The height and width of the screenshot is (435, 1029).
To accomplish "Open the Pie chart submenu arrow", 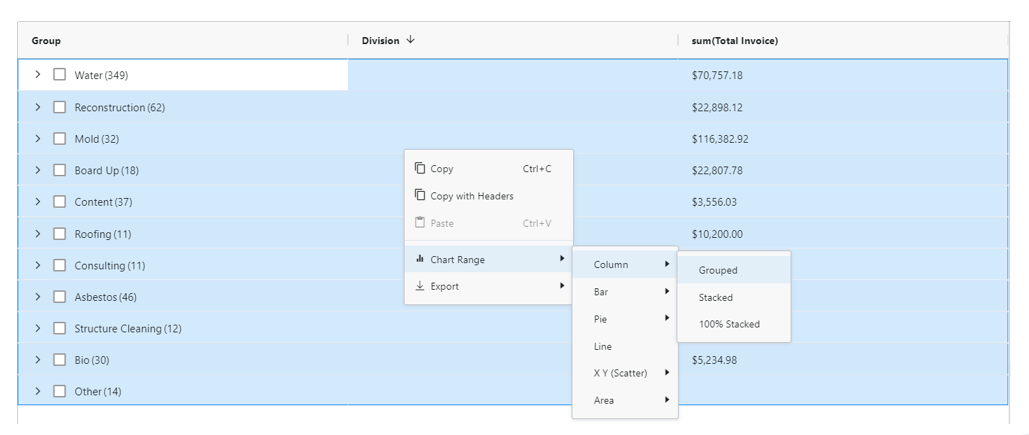I will coord(667,319).
